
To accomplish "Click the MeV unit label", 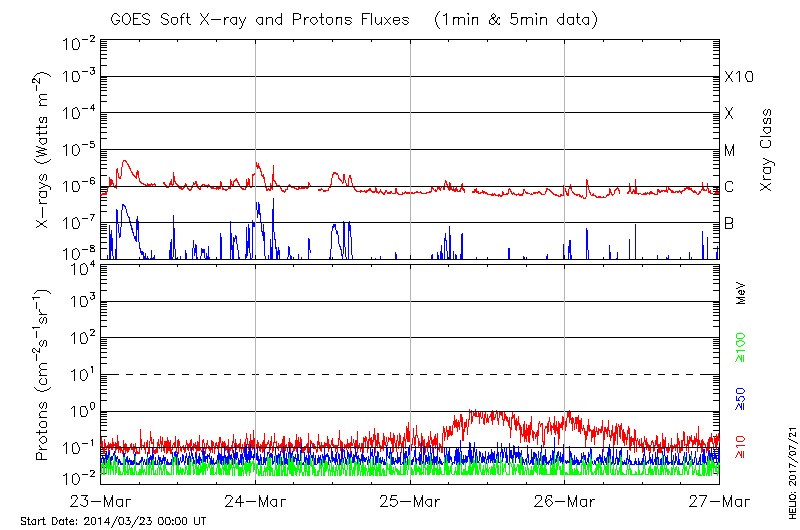I will 742,295.
